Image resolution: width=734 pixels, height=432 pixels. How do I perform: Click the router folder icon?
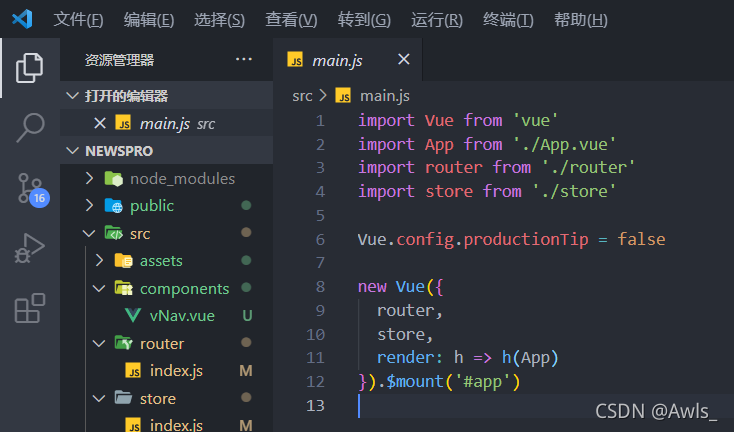(124, 343)
